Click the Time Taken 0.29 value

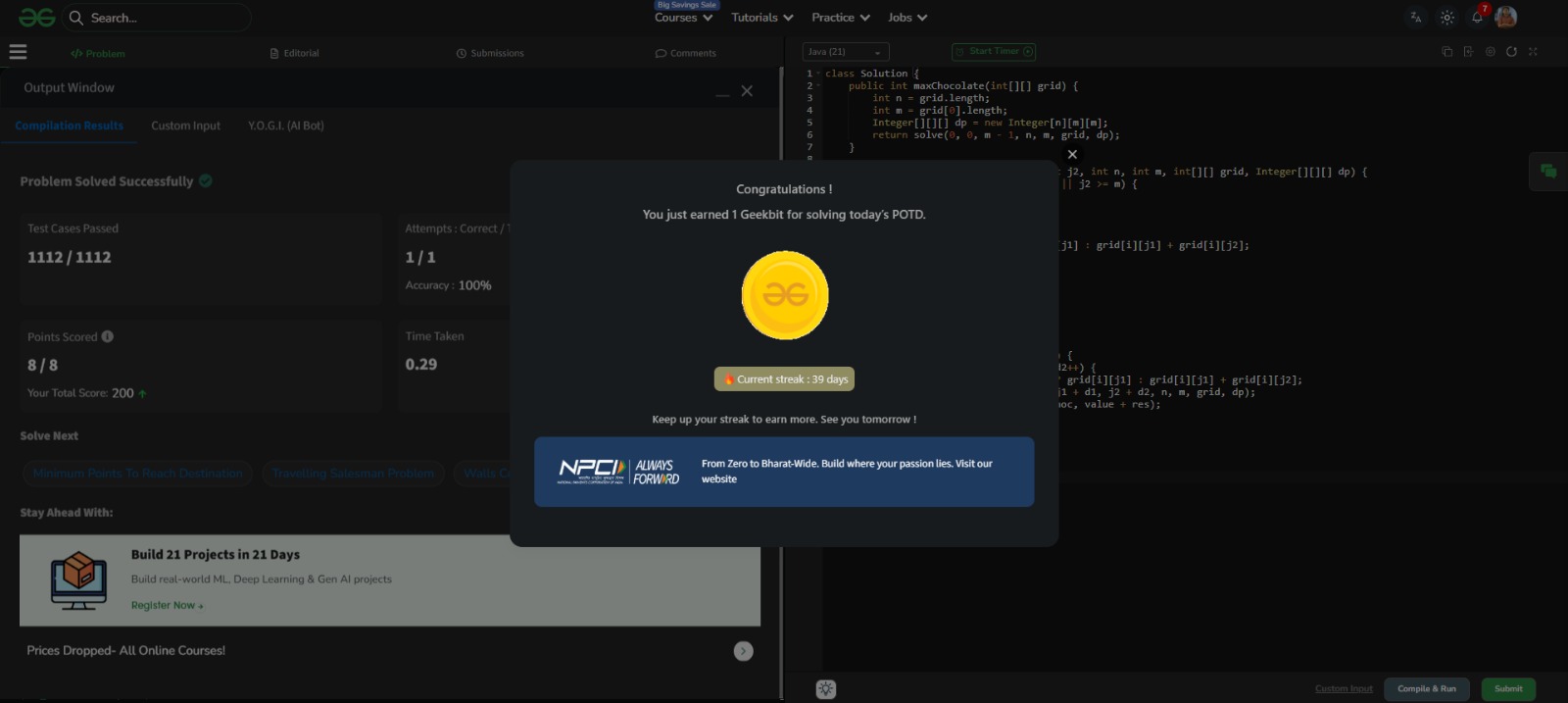click(421, 364)
